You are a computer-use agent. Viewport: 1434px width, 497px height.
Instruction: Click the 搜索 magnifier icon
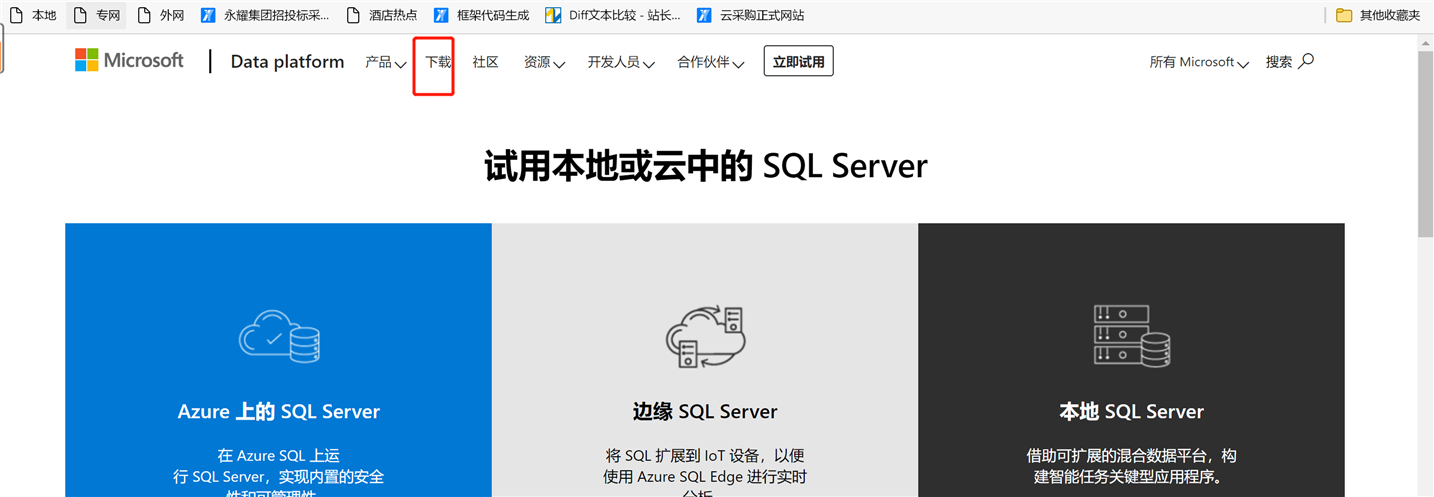(1306, 61)
